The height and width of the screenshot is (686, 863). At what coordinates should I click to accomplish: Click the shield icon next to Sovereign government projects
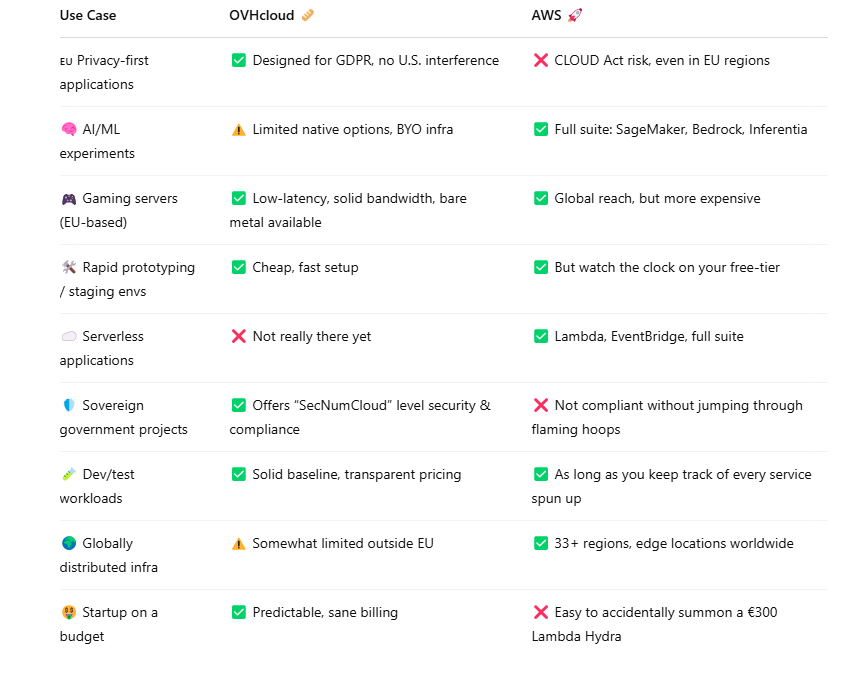tap(69, 405)
